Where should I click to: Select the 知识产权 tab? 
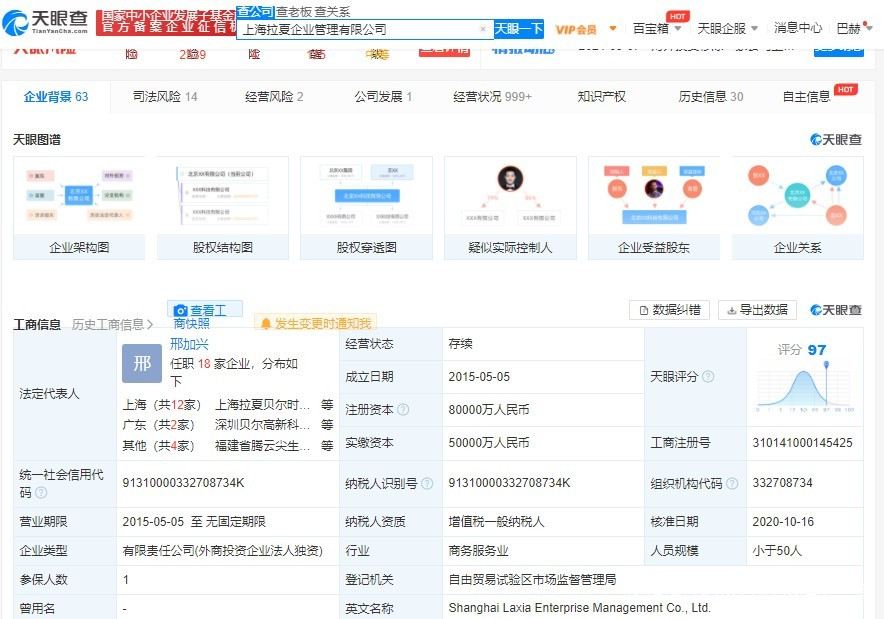pyautogui.click(x=602, y=97)
